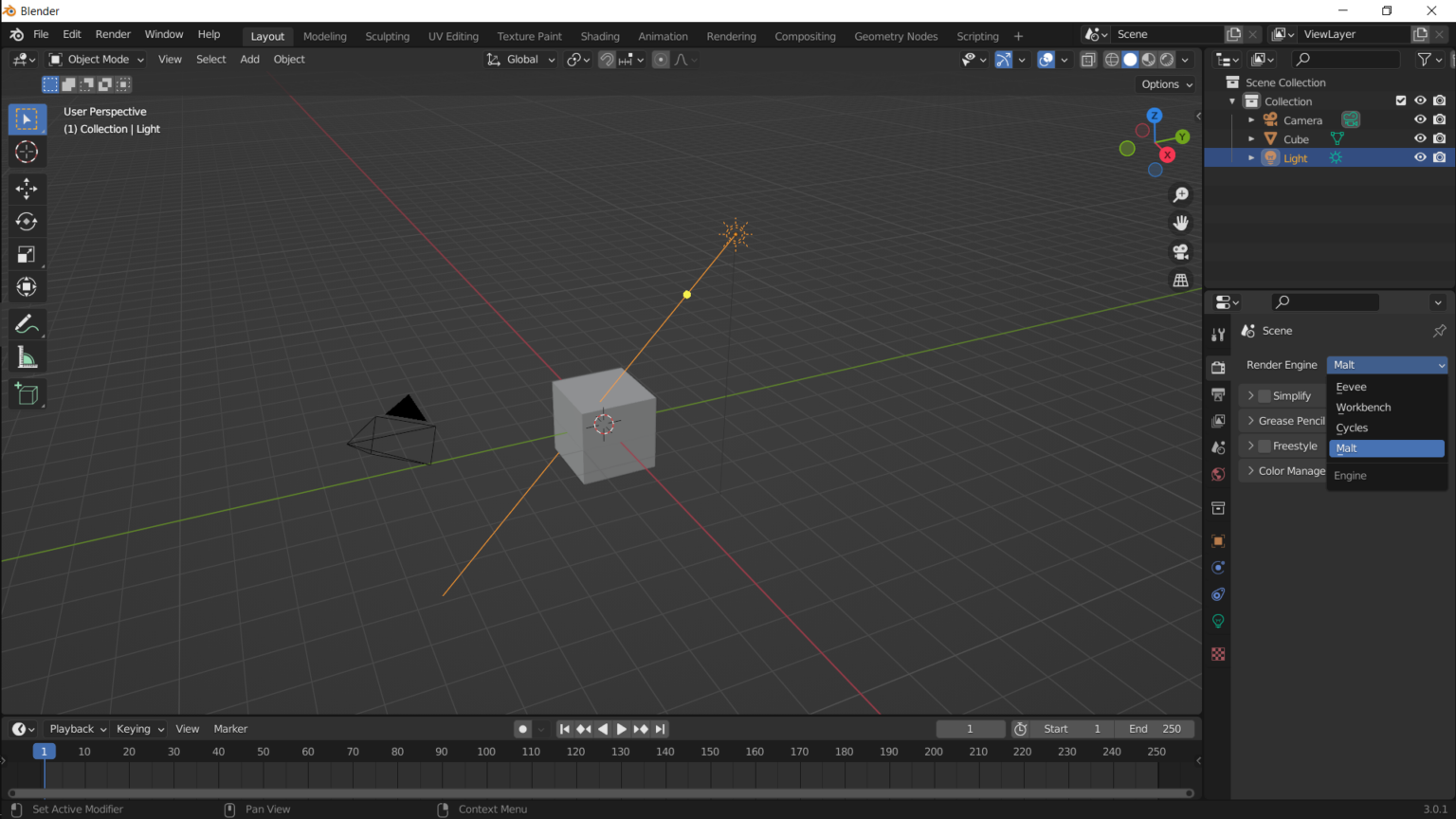The height and width of the screenshot is (819, 1456).
Task: Open the World properties tab
Action: click(1218, 474)
